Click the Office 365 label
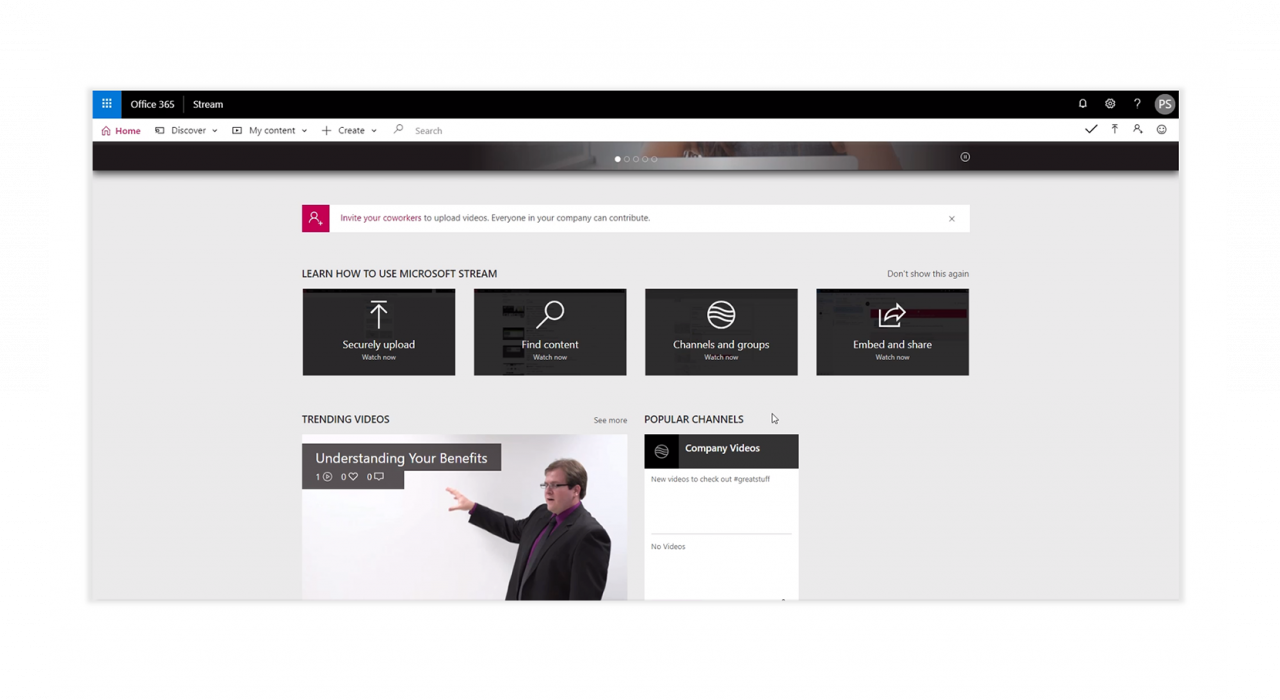The width and height of the screenshot is (1280, 700). 152,104
